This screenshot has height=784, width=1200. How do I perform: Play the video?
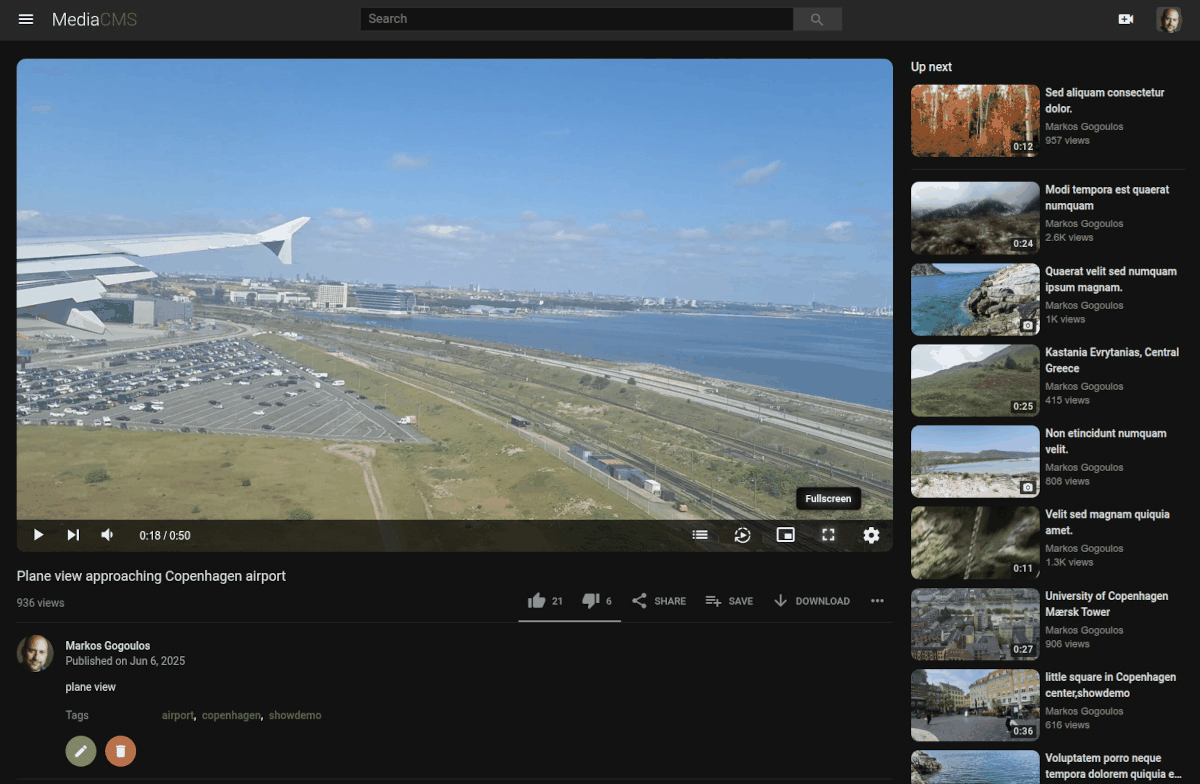tap(38, 535)
